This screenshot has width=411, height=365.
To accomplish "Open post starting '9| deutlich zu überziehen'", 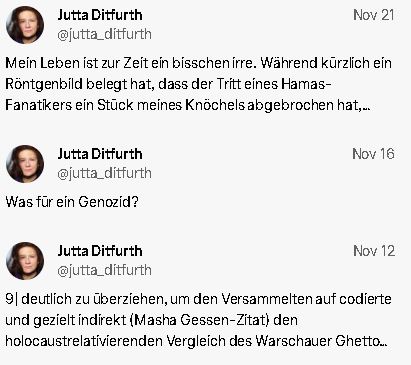I will pyautogui.click(x=199, y=320).
